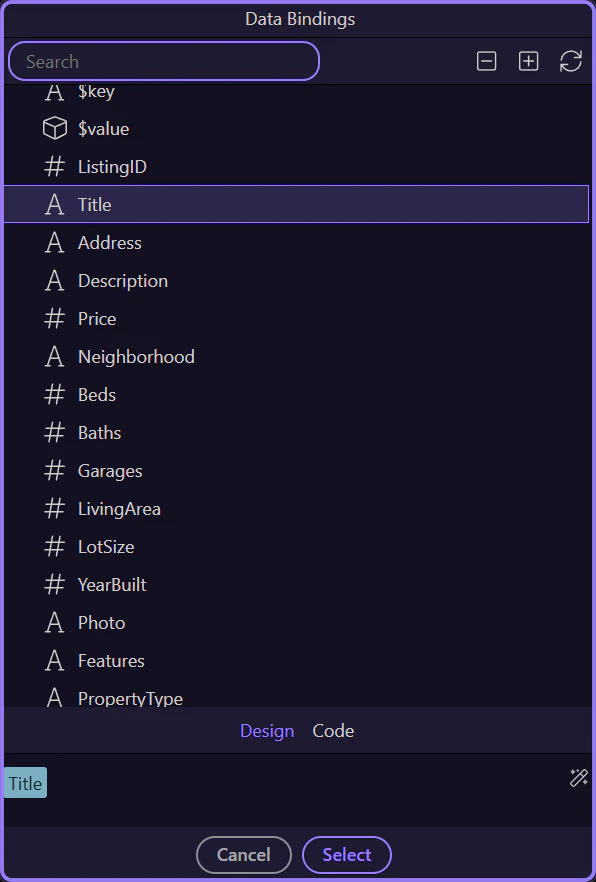The image size is (596, 882).
Task: Click the Title token chip
Action: (x=24, y=783)
